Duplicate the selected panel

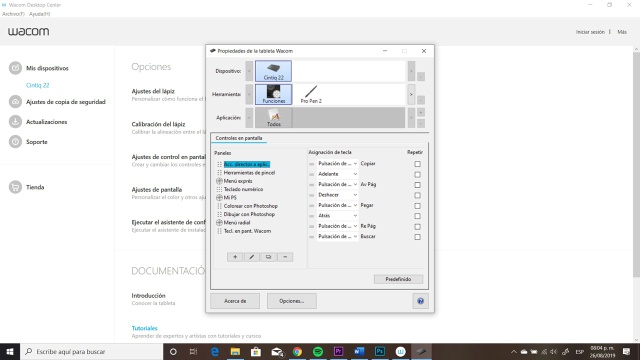click(268, 257)
